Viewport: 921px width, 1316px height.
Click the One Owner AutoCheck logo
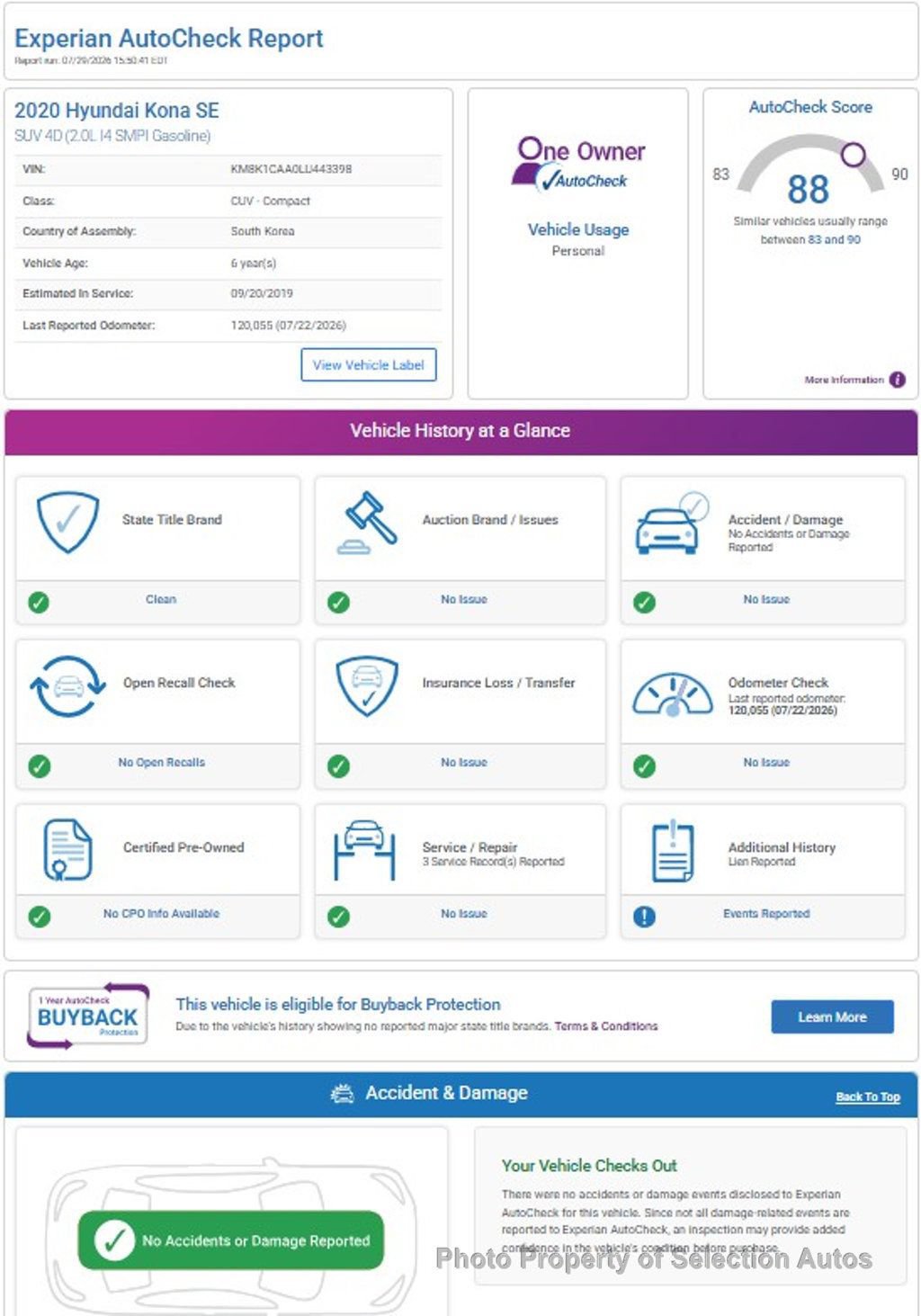[x=578, y=164]
